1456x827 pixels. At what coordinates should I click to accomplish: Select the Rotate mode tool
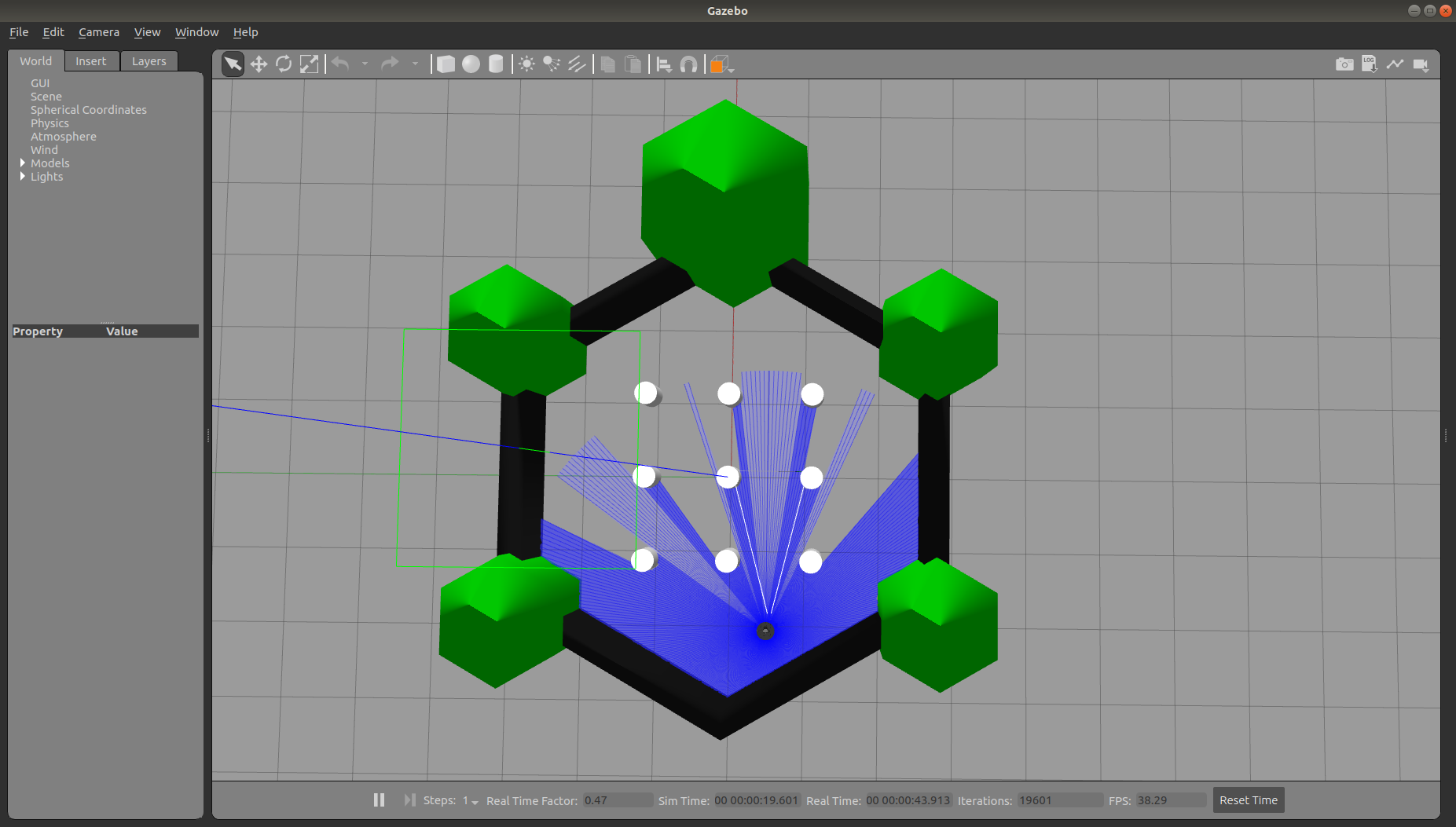(x=284, y=64)
